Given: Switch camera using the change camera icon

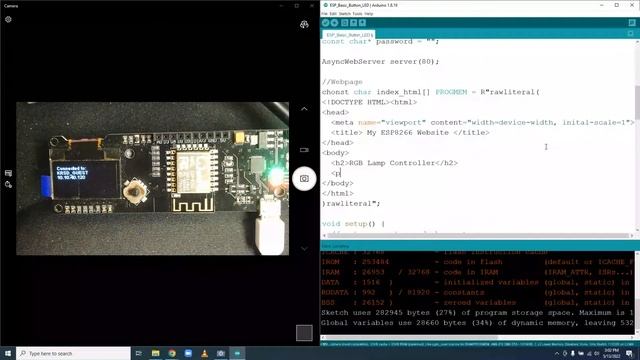Looking at the screenshot, I should pyautogui.click(x=304, y=24).
